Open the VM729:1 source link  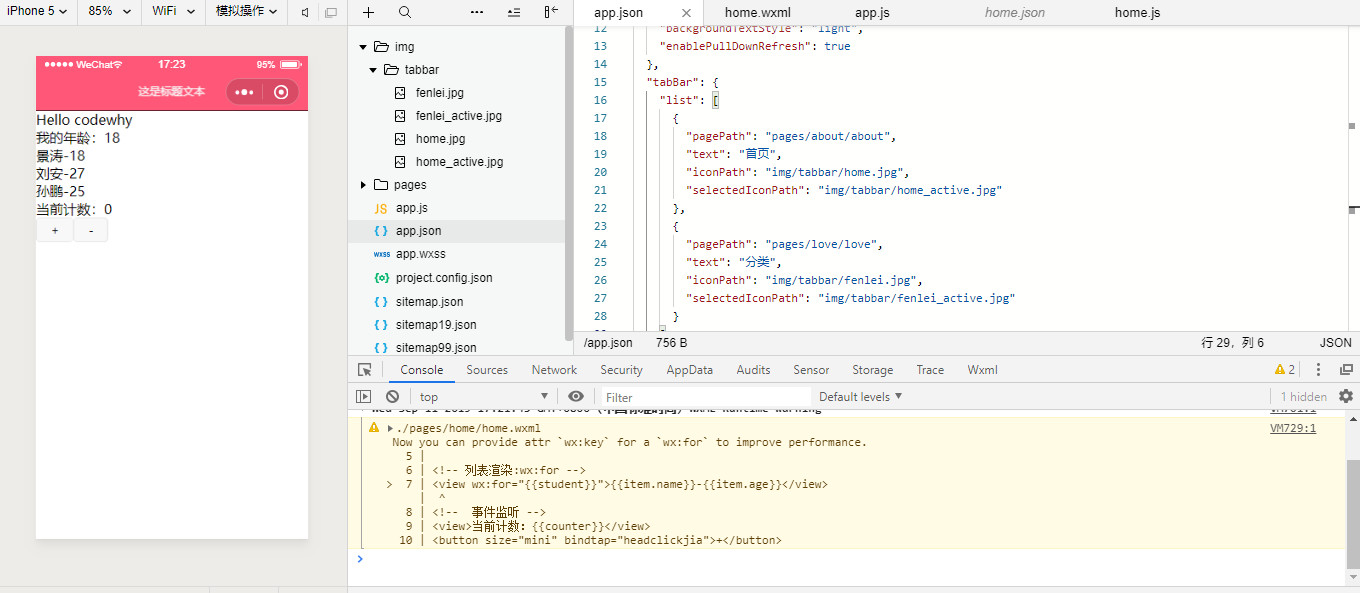[x=1292, y=428]
